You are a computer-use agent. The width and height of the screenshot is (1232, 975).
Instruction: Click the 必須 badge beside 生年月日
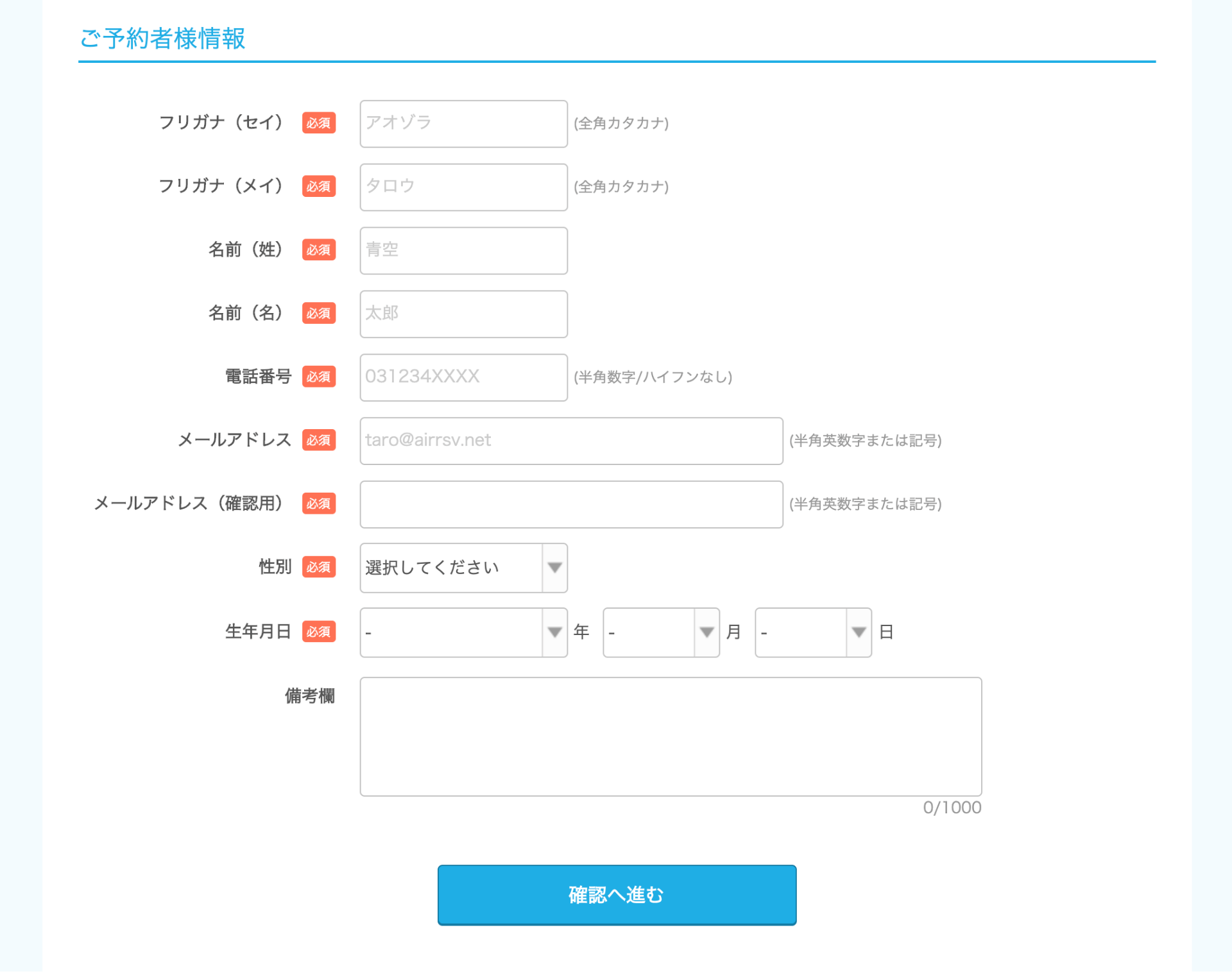point(319,632)
